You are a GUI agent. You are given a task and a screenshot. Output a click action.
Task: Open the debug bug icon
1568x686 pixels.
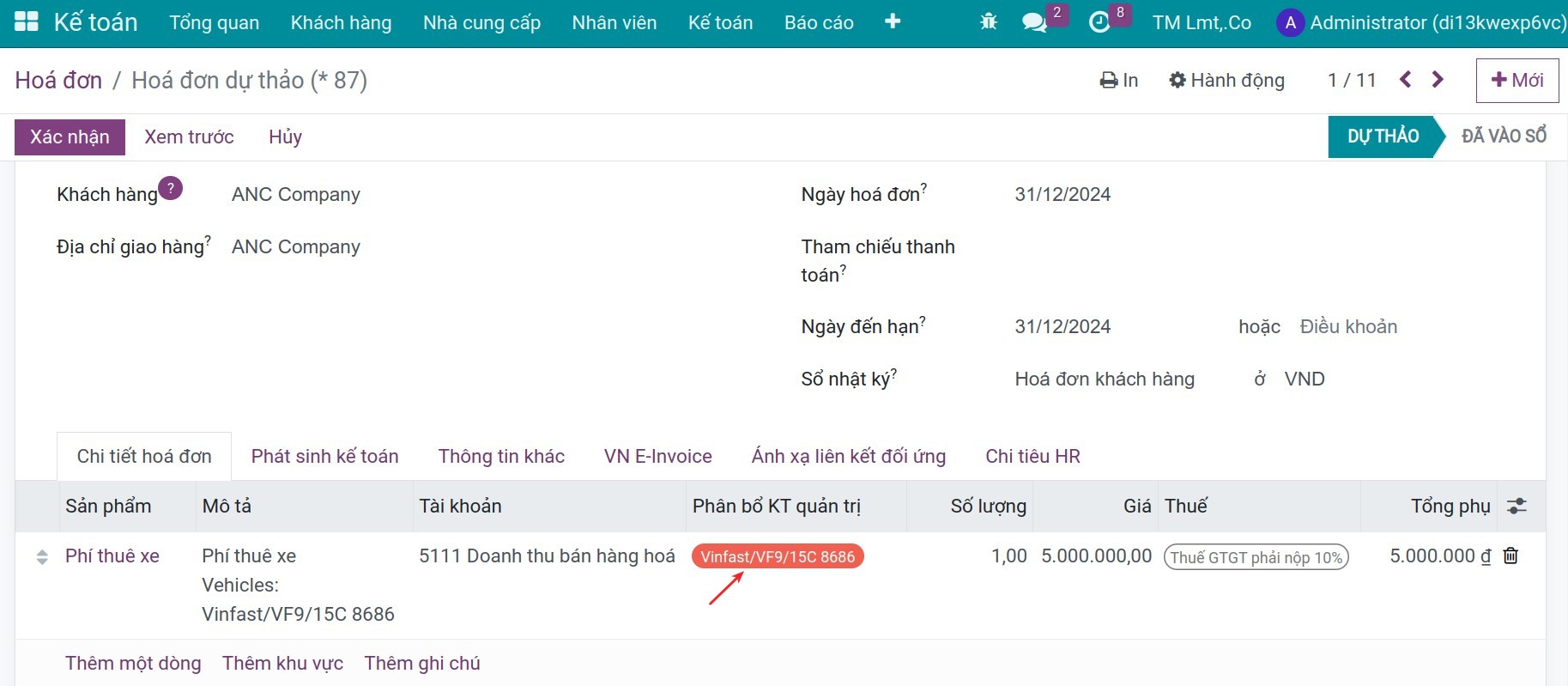click(x=989, y=22)
